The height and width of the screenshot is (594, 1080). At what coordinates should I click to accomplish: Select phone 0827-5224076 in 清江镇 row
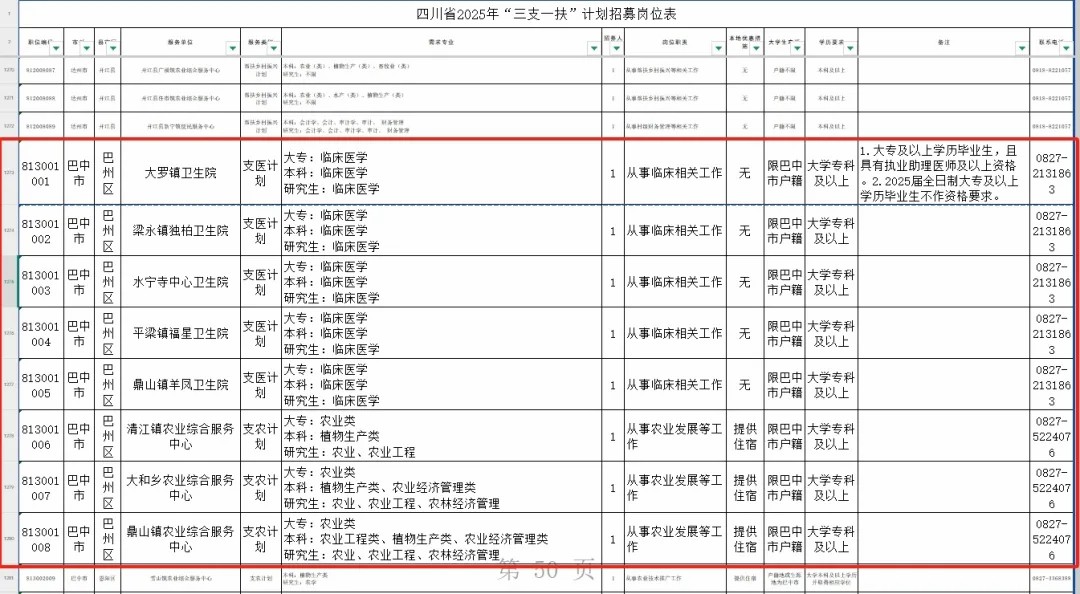(1051, 436)
